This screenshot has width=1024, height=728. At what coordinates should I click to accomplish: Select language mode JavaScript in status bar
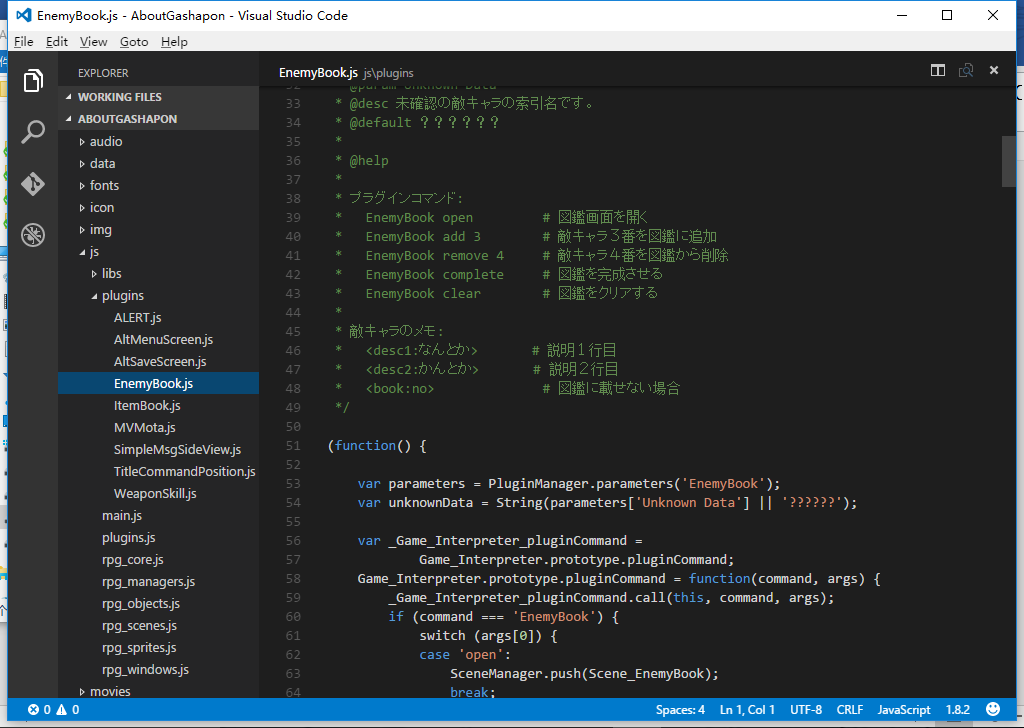click(904, 710)
